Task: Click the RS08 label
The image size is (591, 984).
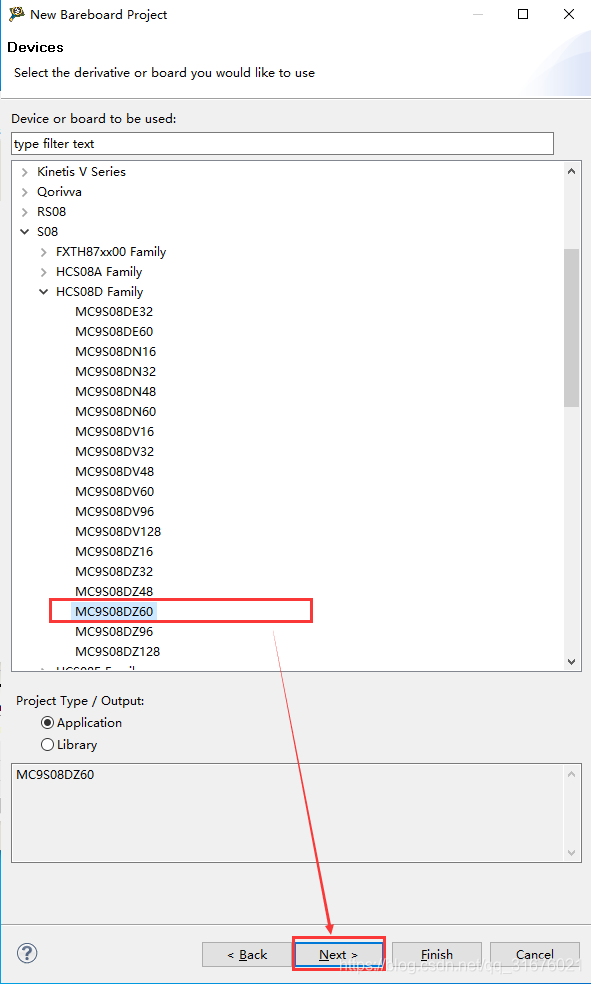Action: [x=51, y=211]
